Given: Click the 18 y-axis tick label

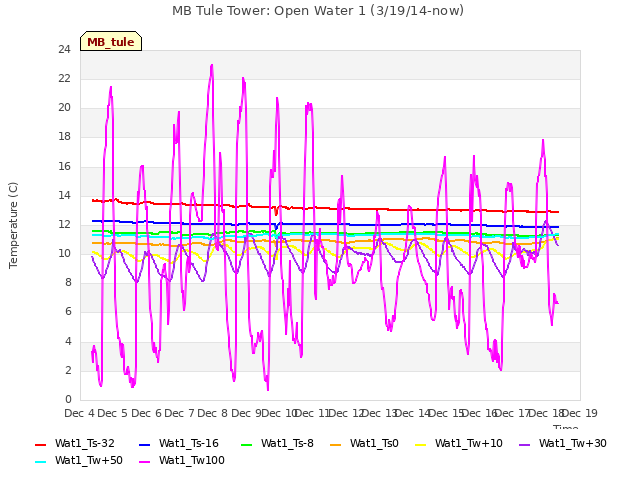Looking at the screenshot, I should [64, 137].
